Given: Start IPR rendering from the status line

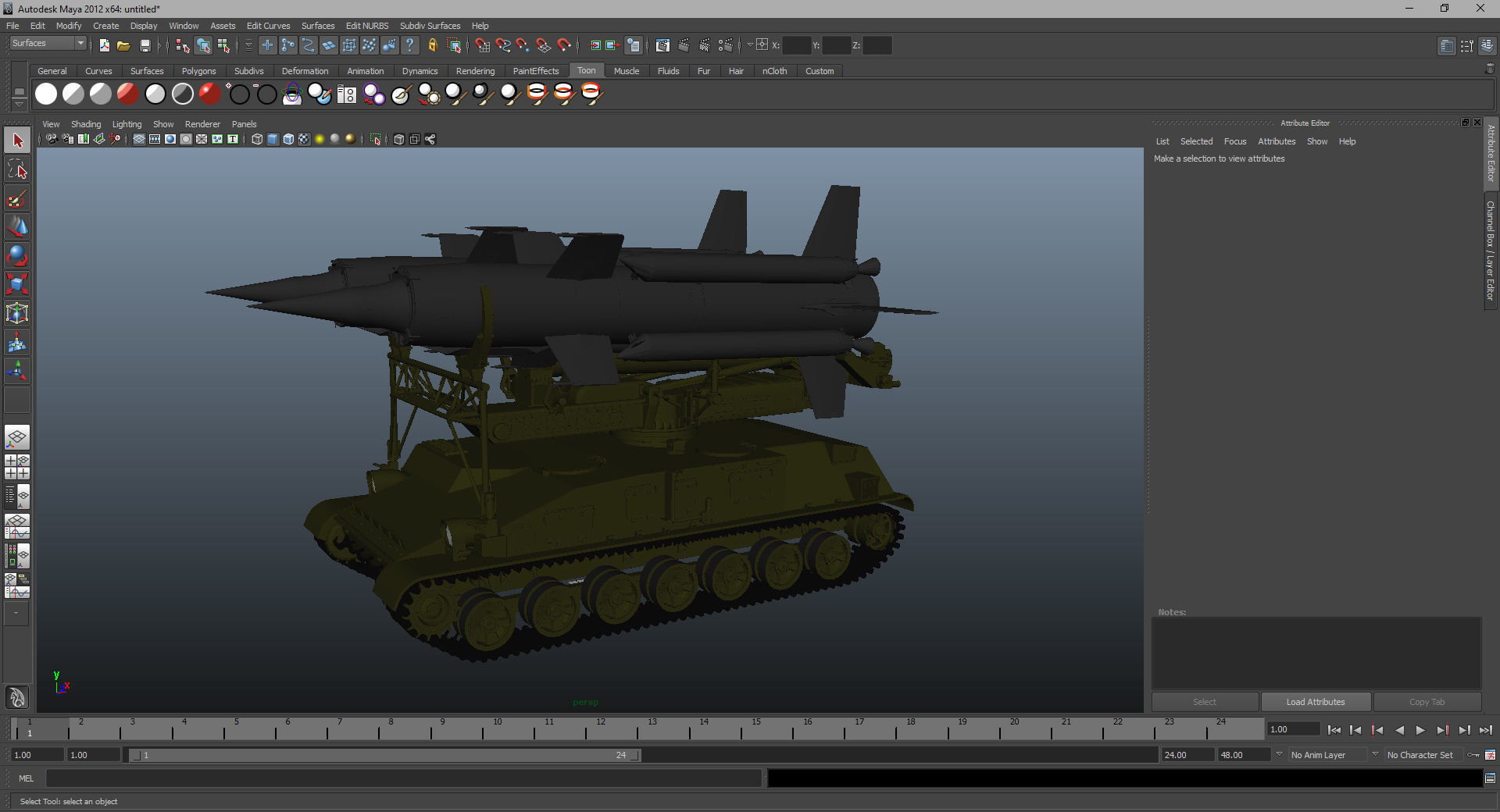Looking at the screenshot, I should (x=705, y=45).
